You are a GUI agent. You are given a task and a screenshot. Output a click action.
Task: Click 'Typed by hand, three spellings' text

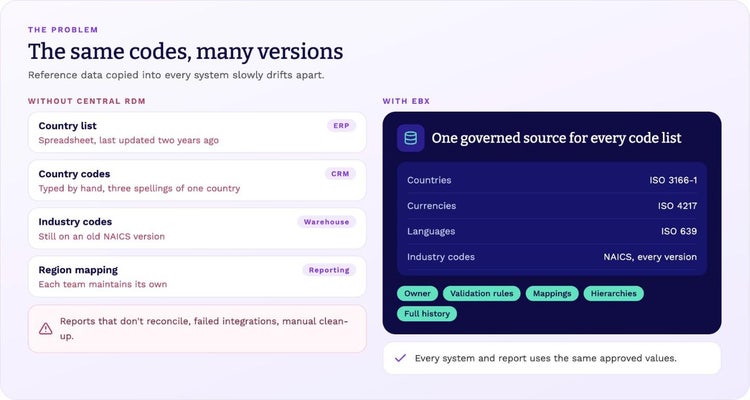point(103,189)
